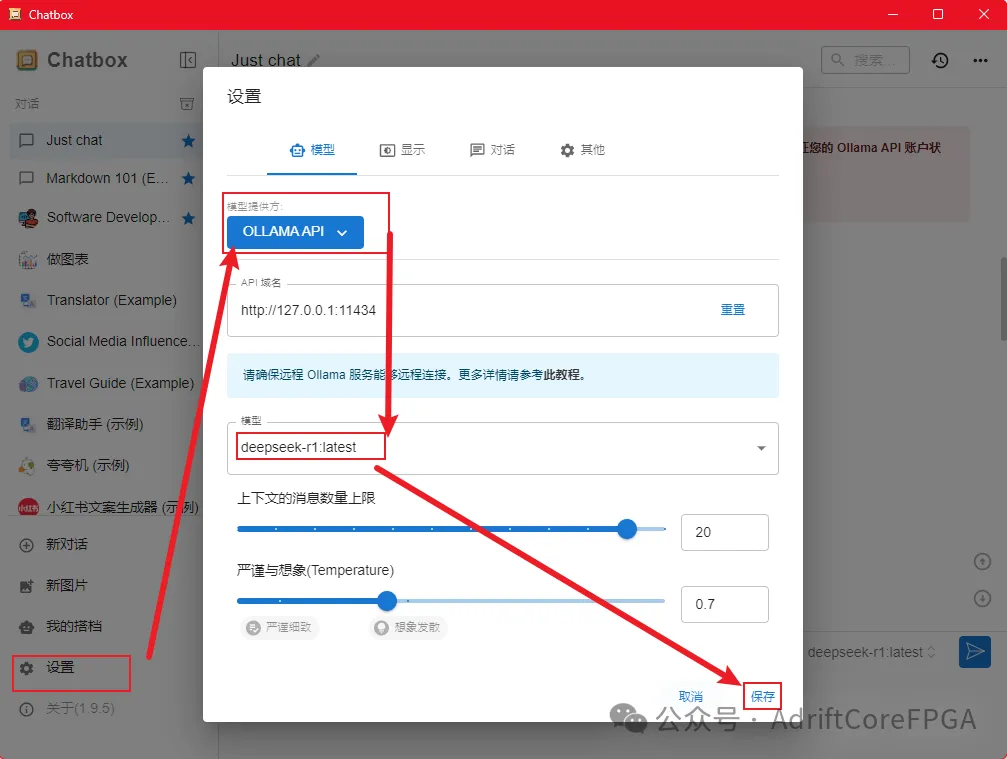1007x759 pixels.
Task: Open the 翻译助手 (示例) conversation
Action: tap(106, 424)
